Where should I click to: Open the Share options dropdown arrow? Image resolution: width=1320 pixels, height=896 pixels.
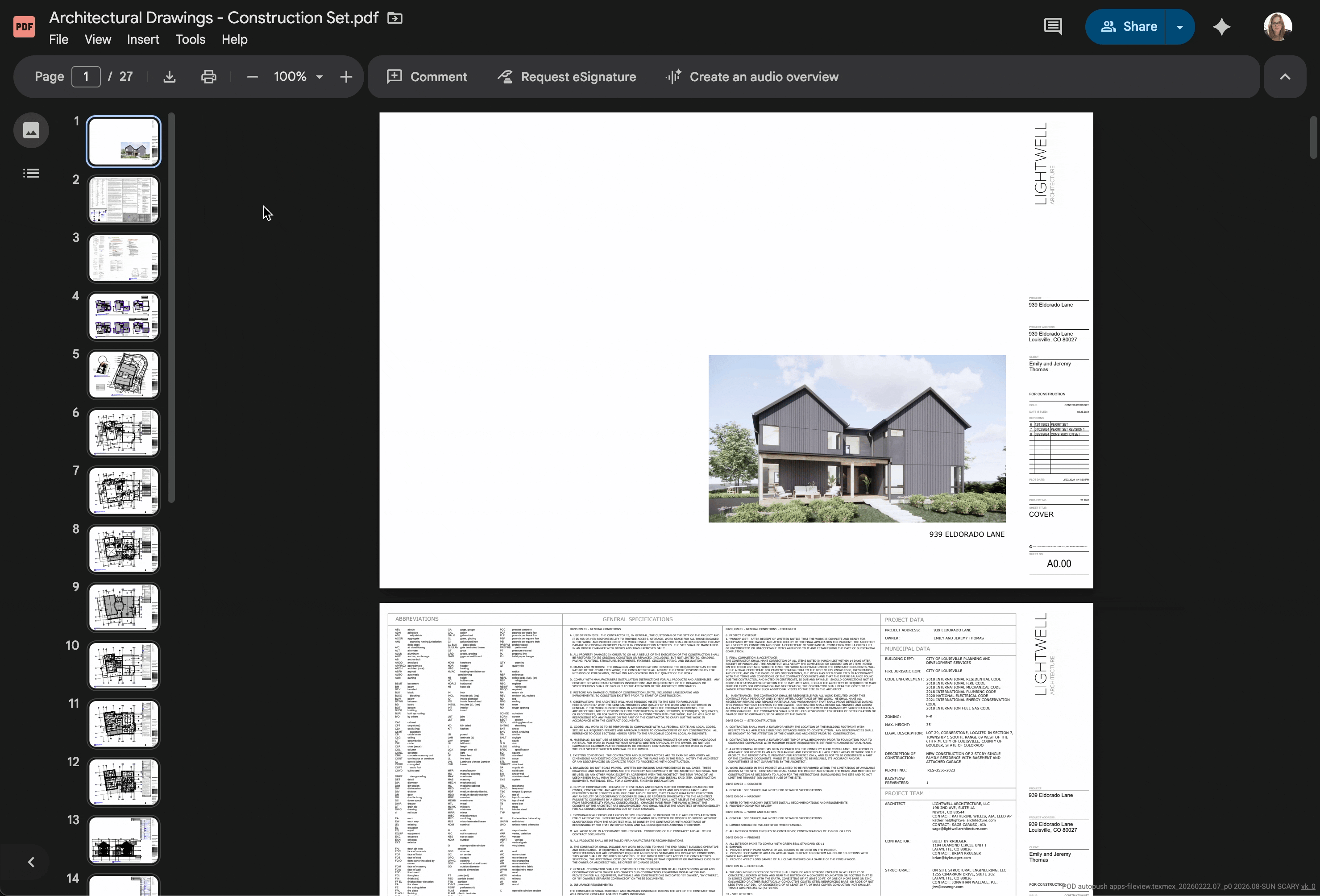coord(1180,26)
